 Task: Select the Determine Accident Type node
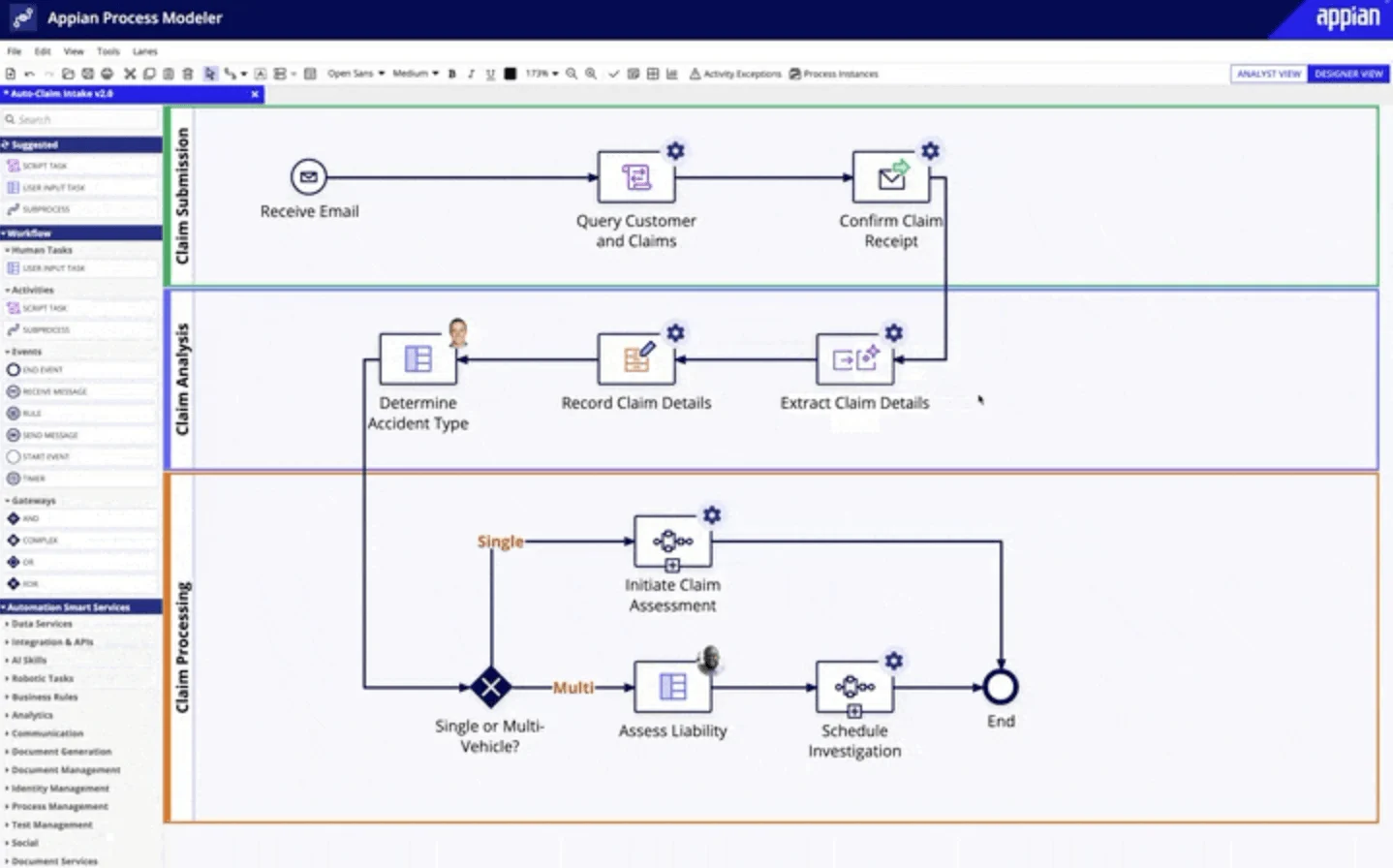point(418,359)
